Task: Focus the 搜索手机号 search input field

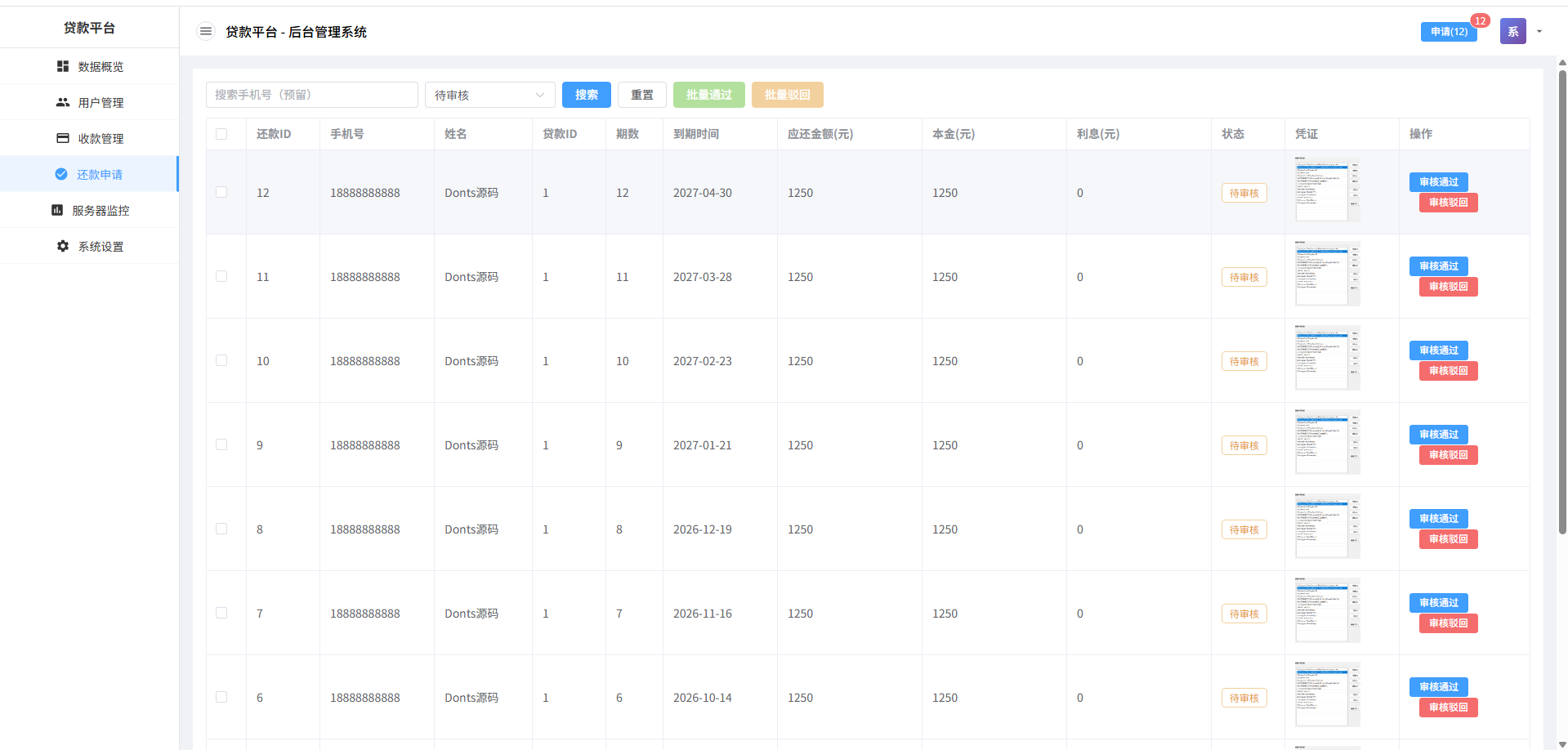Action: [311, 95]
